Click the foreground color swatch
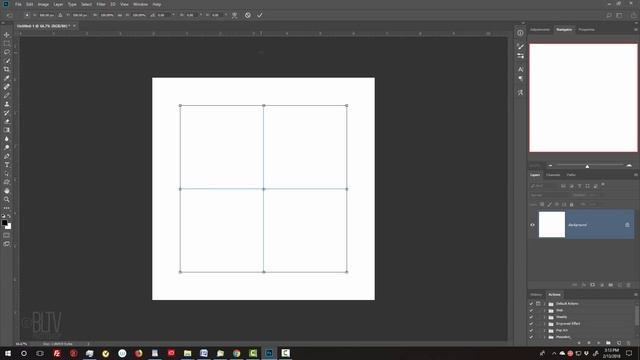 4,223
